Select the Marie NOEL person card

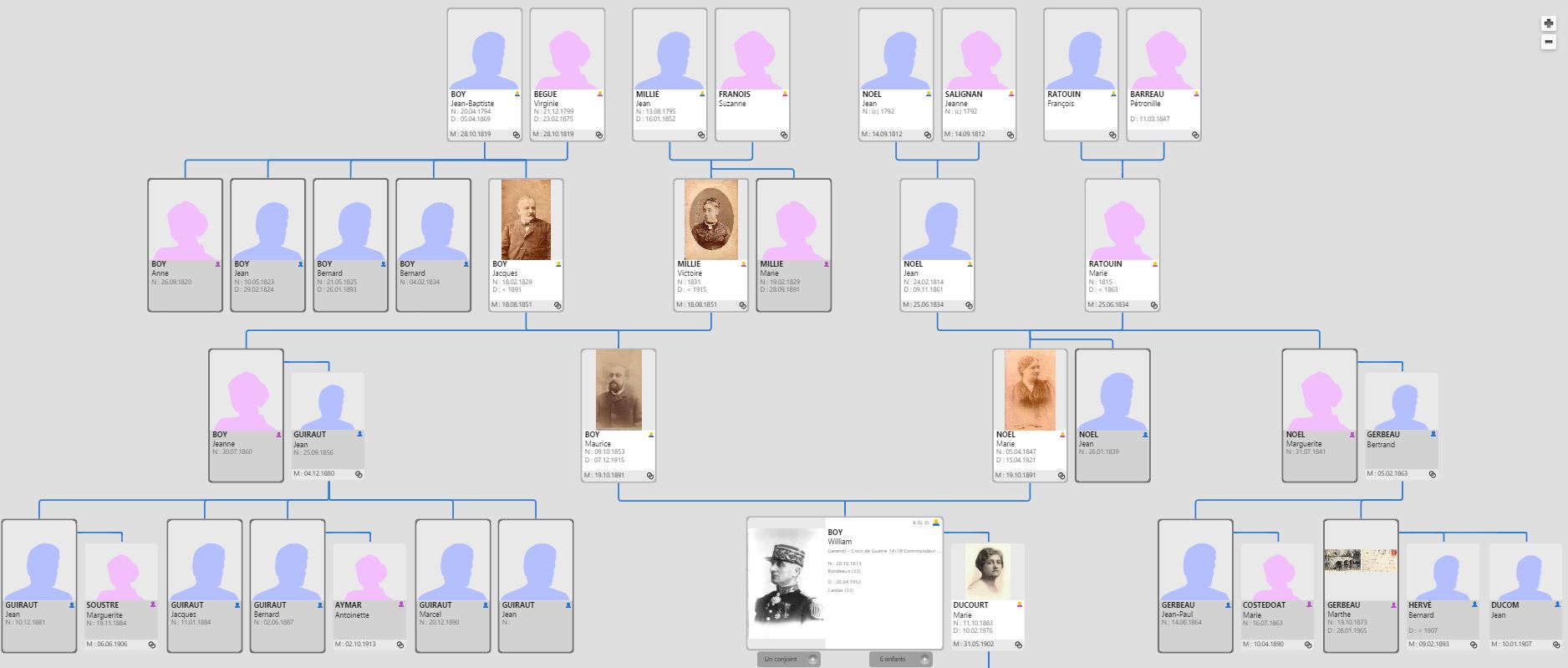pyautogui.click(x=1030, y=416)
